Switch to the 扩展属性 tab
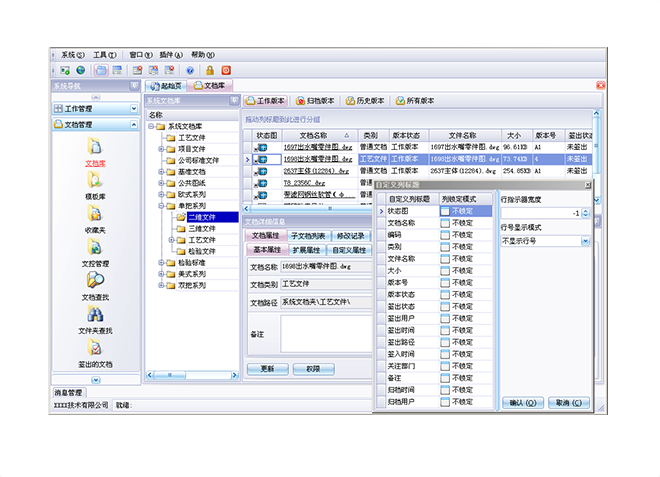 point(307,249)
